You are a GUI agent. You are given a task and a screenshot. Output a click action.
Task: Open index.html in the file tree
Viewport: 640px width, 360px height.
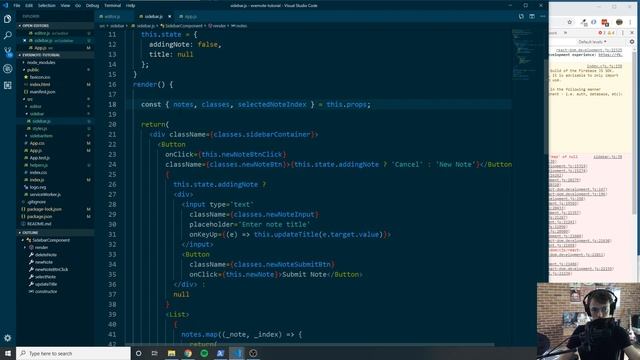pyautogui.click(x=40, y=84)
